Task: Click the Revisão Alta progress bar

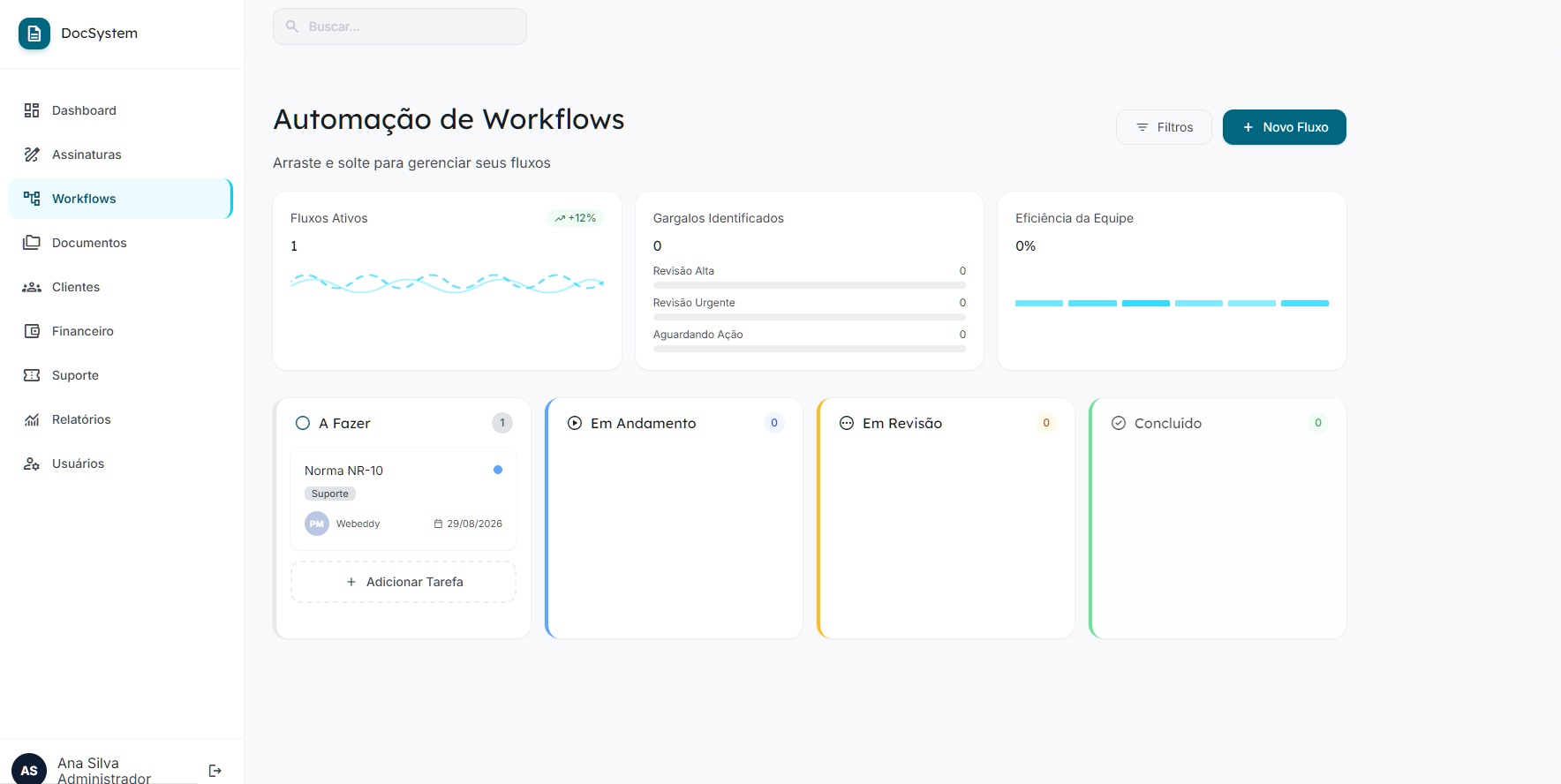Action: pos(810,285)
